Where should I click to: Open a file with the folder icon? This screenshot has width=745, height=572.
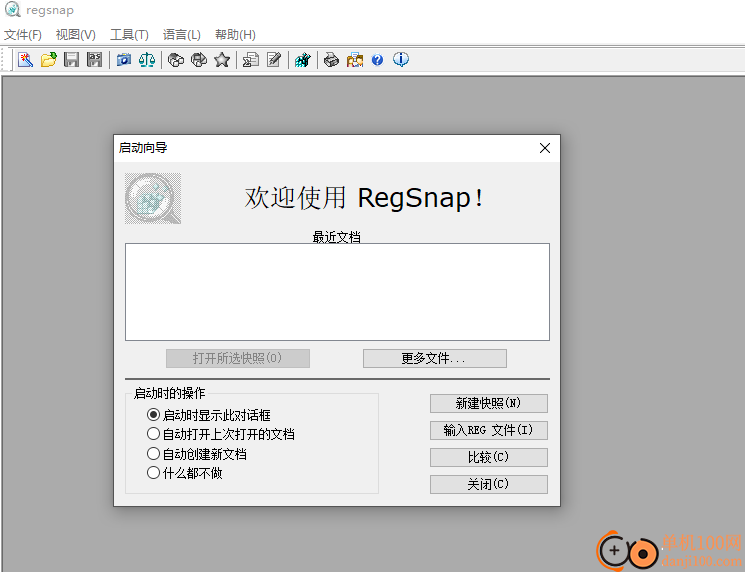click(x=48, y=60)
